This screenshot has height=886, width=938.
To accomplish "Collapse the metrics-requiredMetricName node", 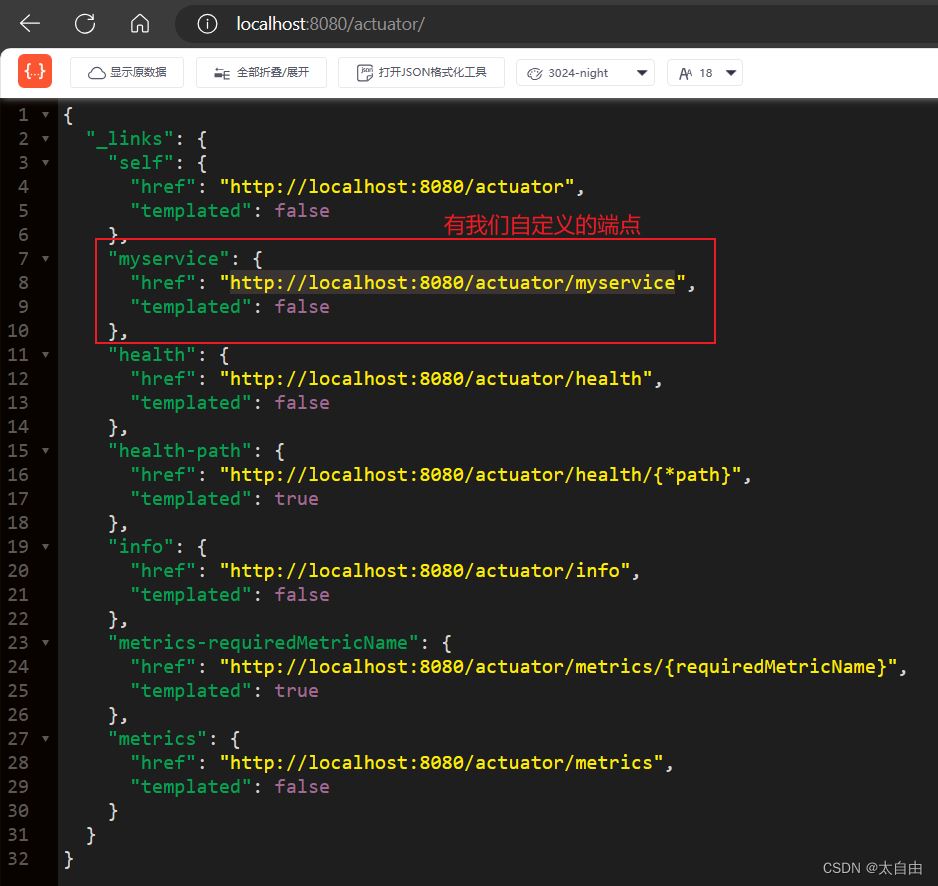I will (x=45, y=643).
